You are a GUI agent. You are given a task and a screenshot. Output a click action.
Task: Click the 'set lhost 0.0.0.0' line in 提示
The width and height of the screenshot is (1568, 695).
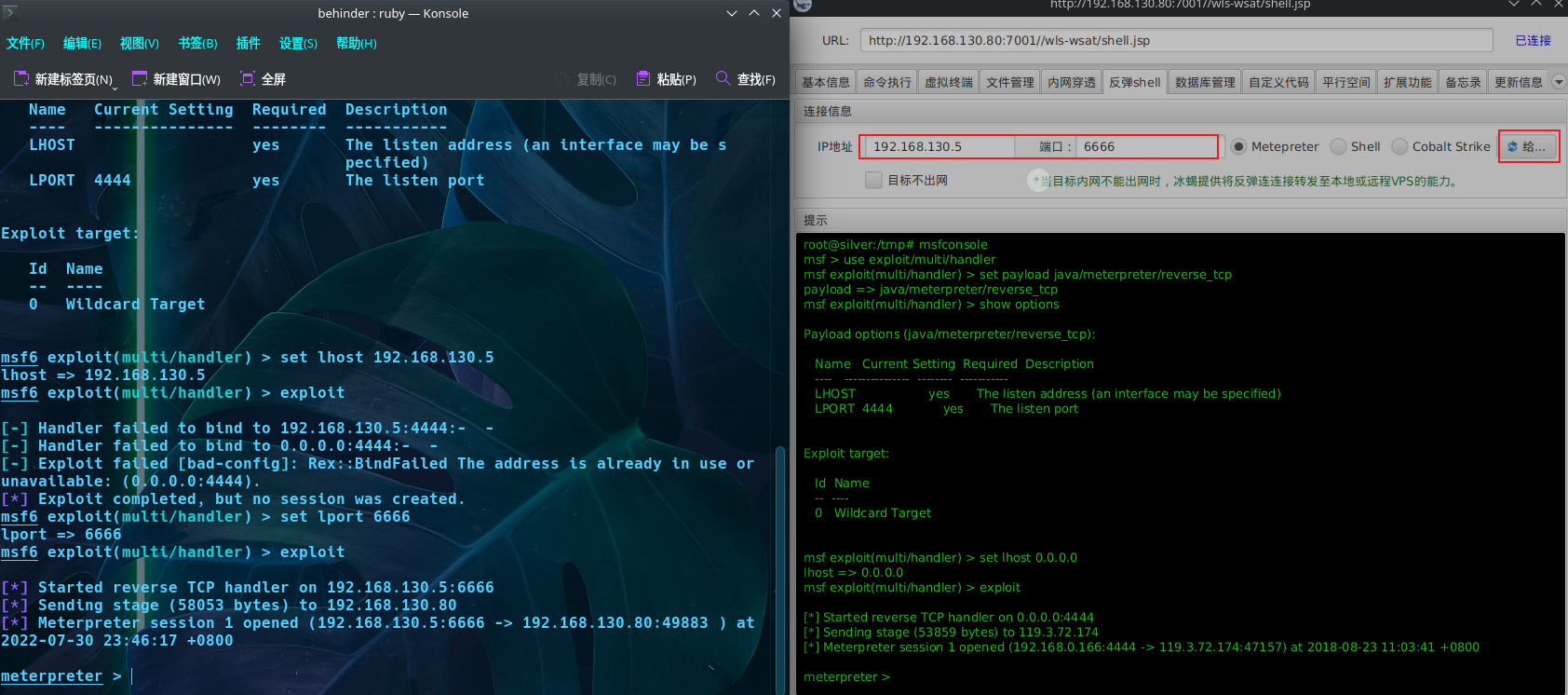940,557
